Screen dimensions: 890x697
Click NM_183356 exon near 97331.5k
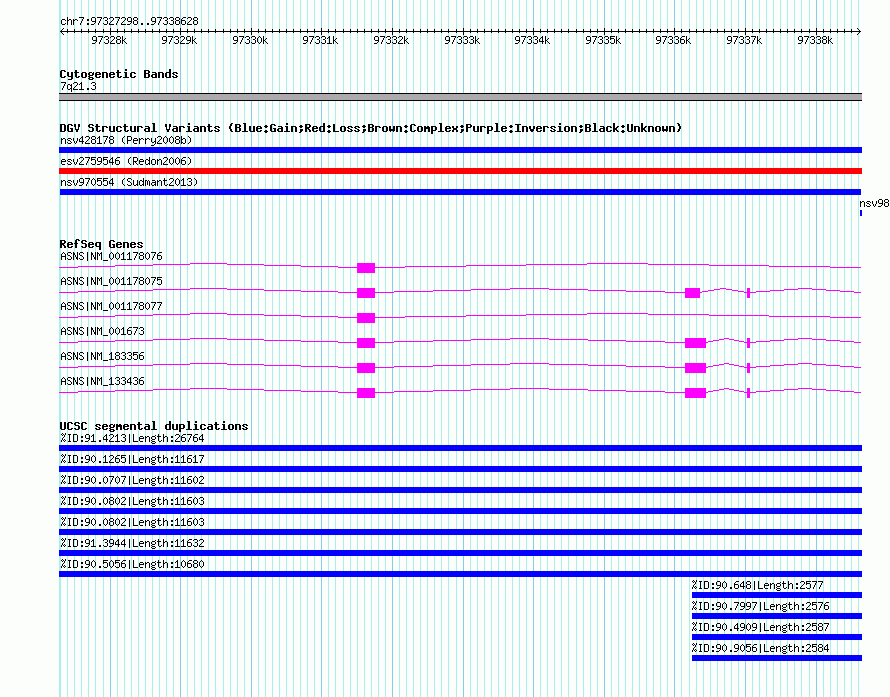tap(366, 368)
